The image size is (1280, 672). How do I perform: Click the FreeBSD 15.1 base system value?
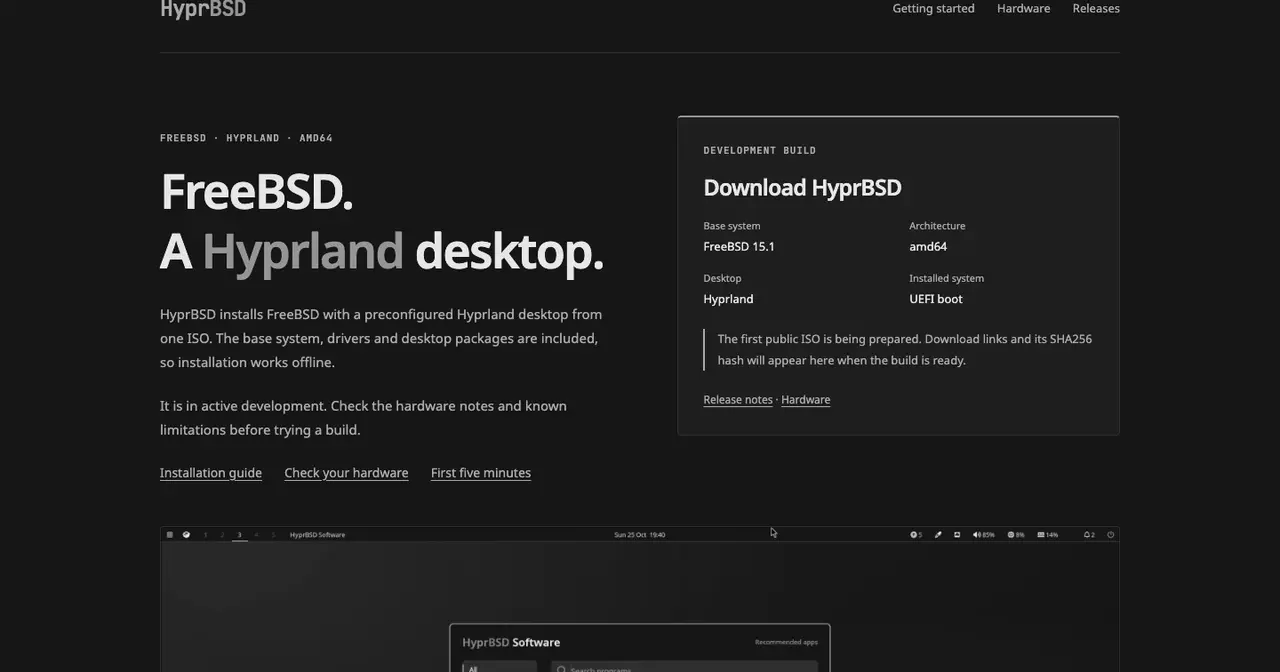pyautogui.click(x=739, y=246)
